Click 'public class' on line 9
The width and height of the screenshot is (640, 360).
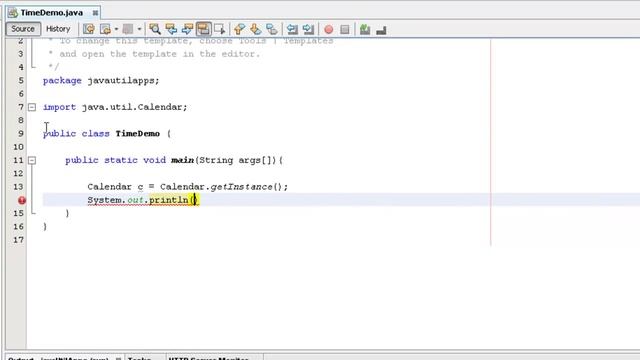[76, 133]
